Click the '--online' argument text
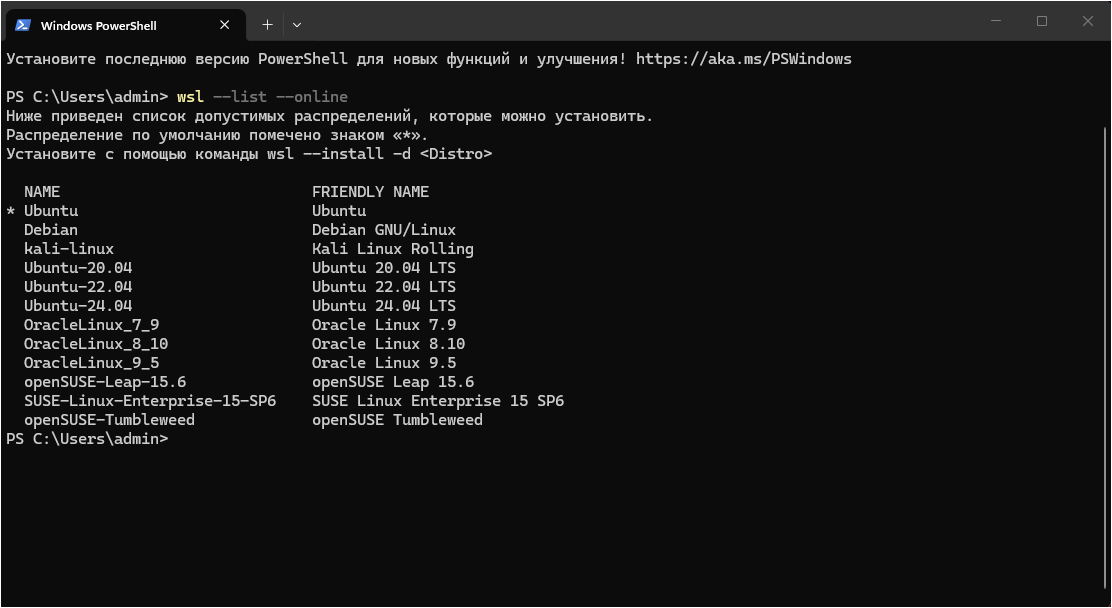1112x608 pixels. click(x=312, y=97)
